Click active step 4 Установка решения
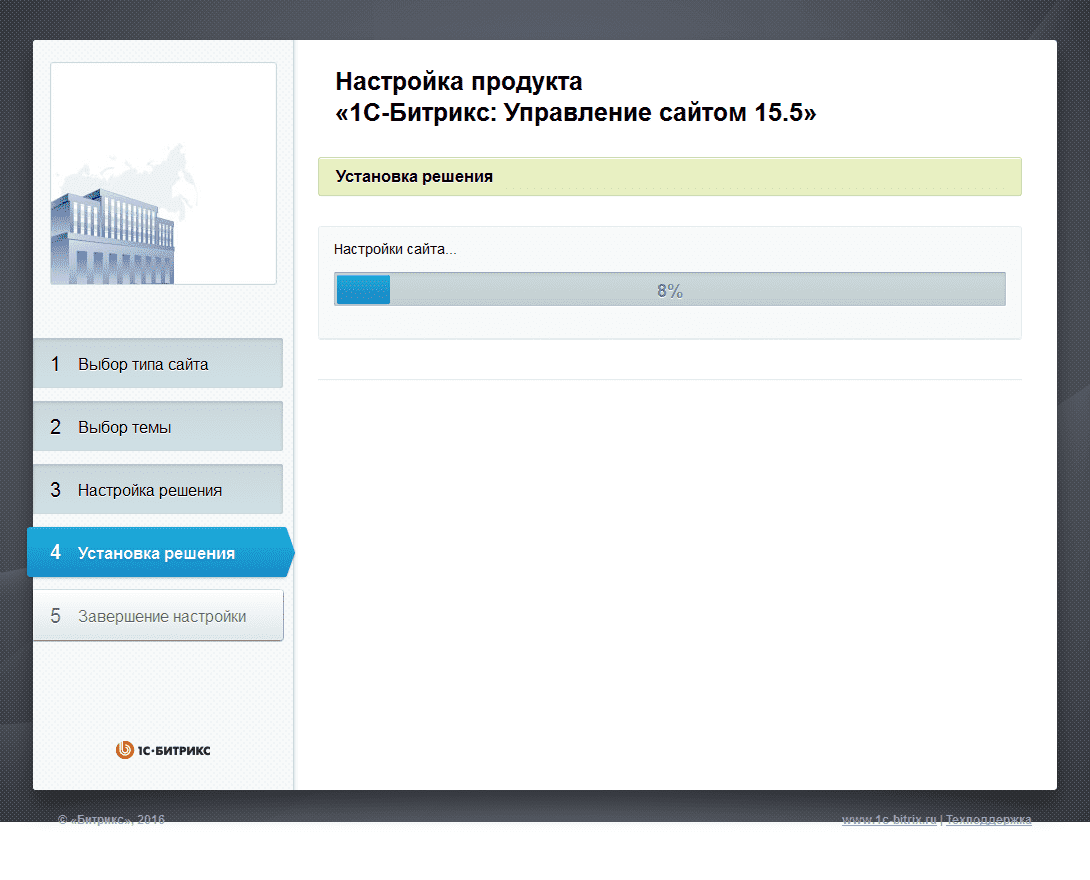1090x880 pixels. (161, 553)
